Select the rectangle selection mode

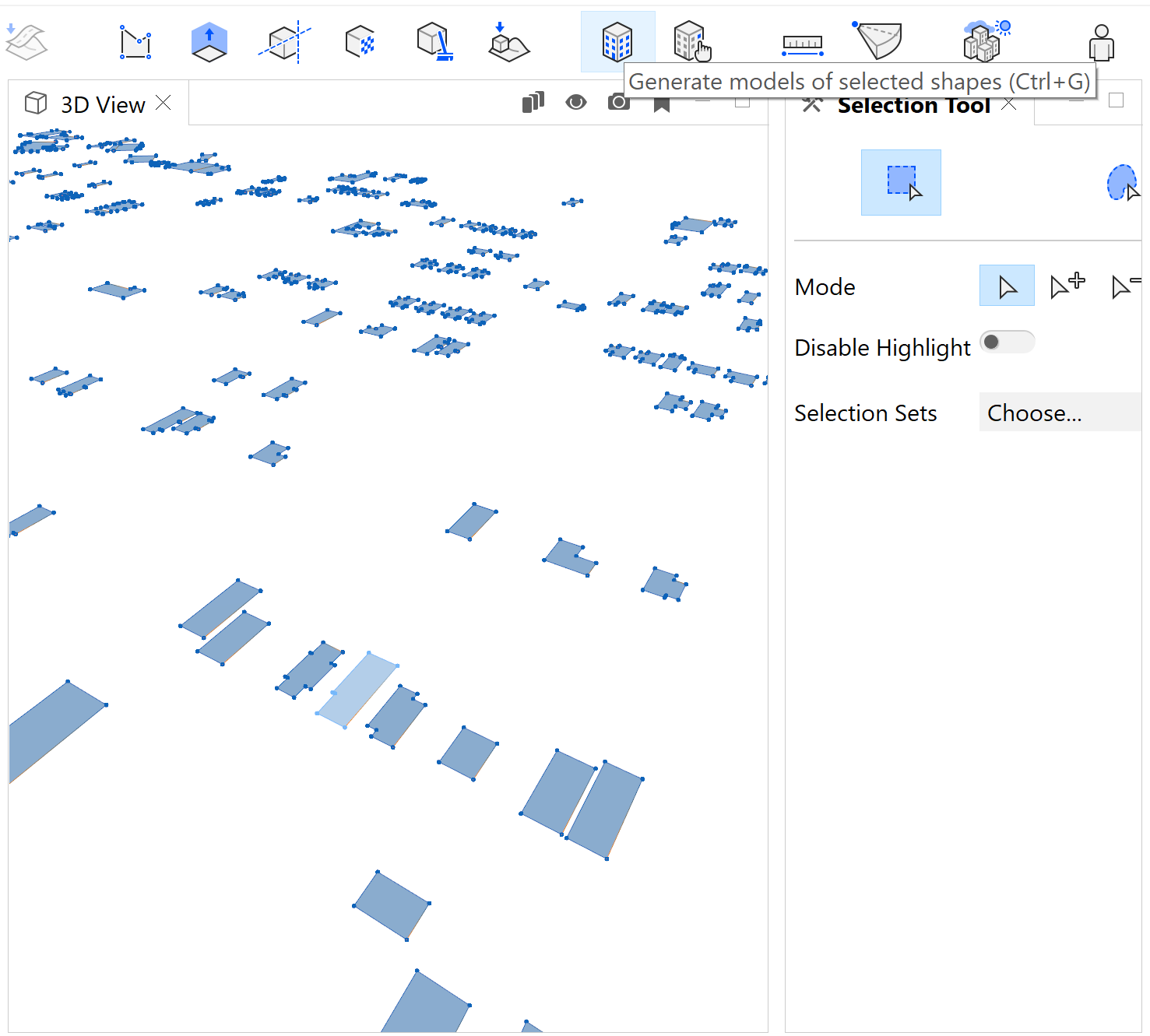900,181
